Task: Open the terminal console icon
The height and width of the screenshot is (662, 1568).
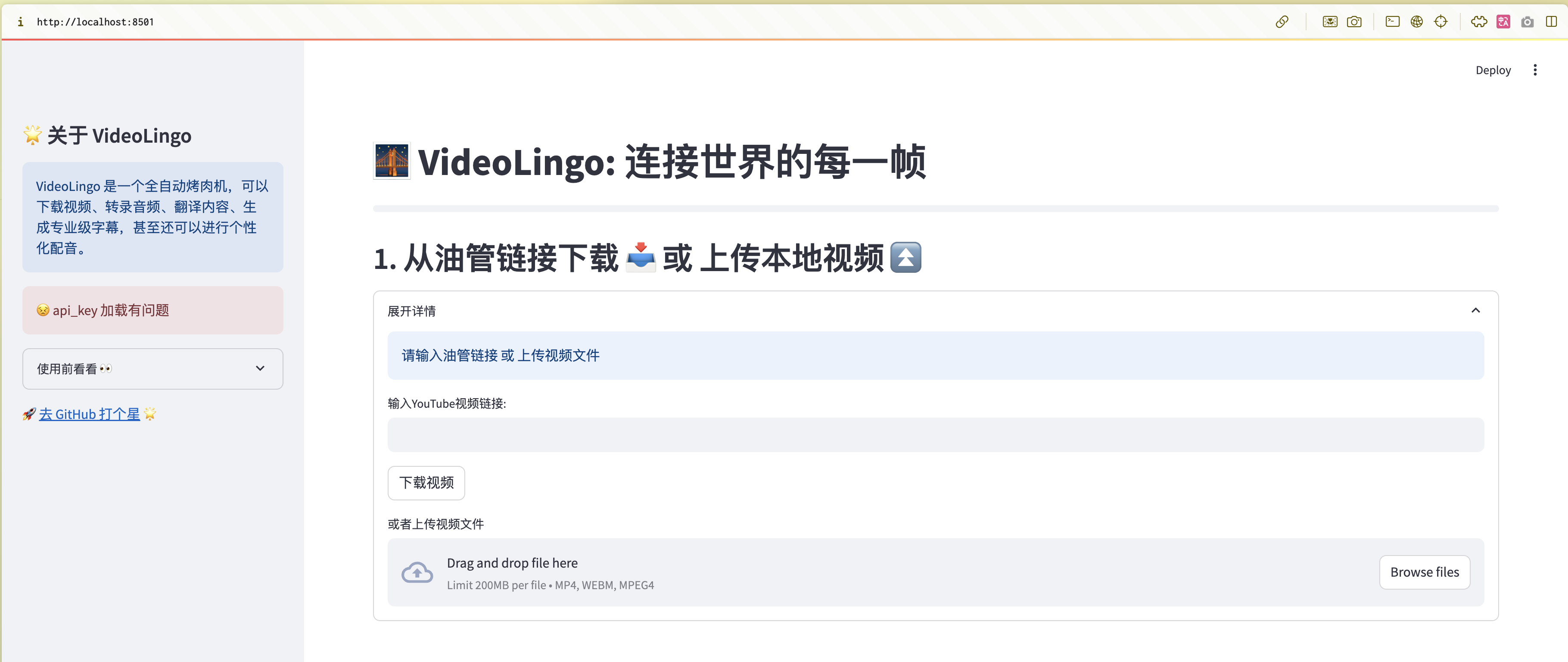Action: tap(1393, 22)
